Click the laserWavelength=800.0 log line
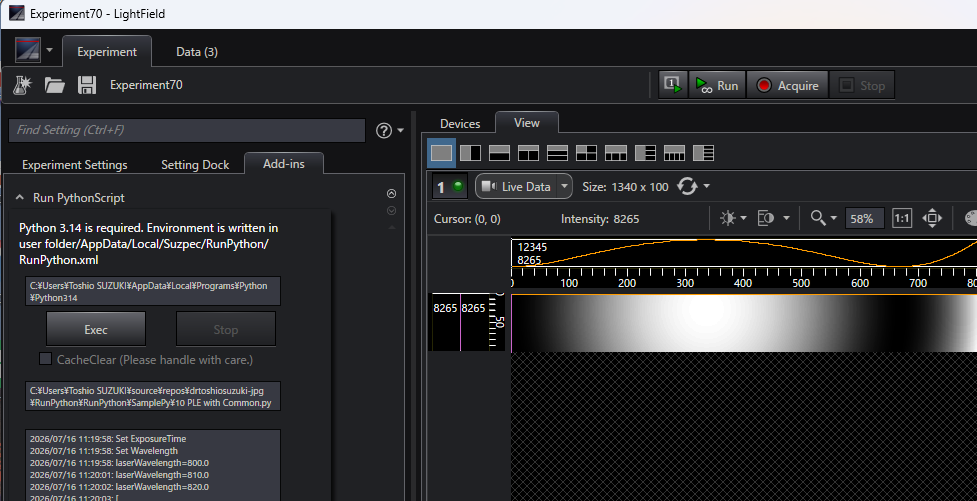The height and width of the screenshot is (501, 977). click(x=120, y=463)
